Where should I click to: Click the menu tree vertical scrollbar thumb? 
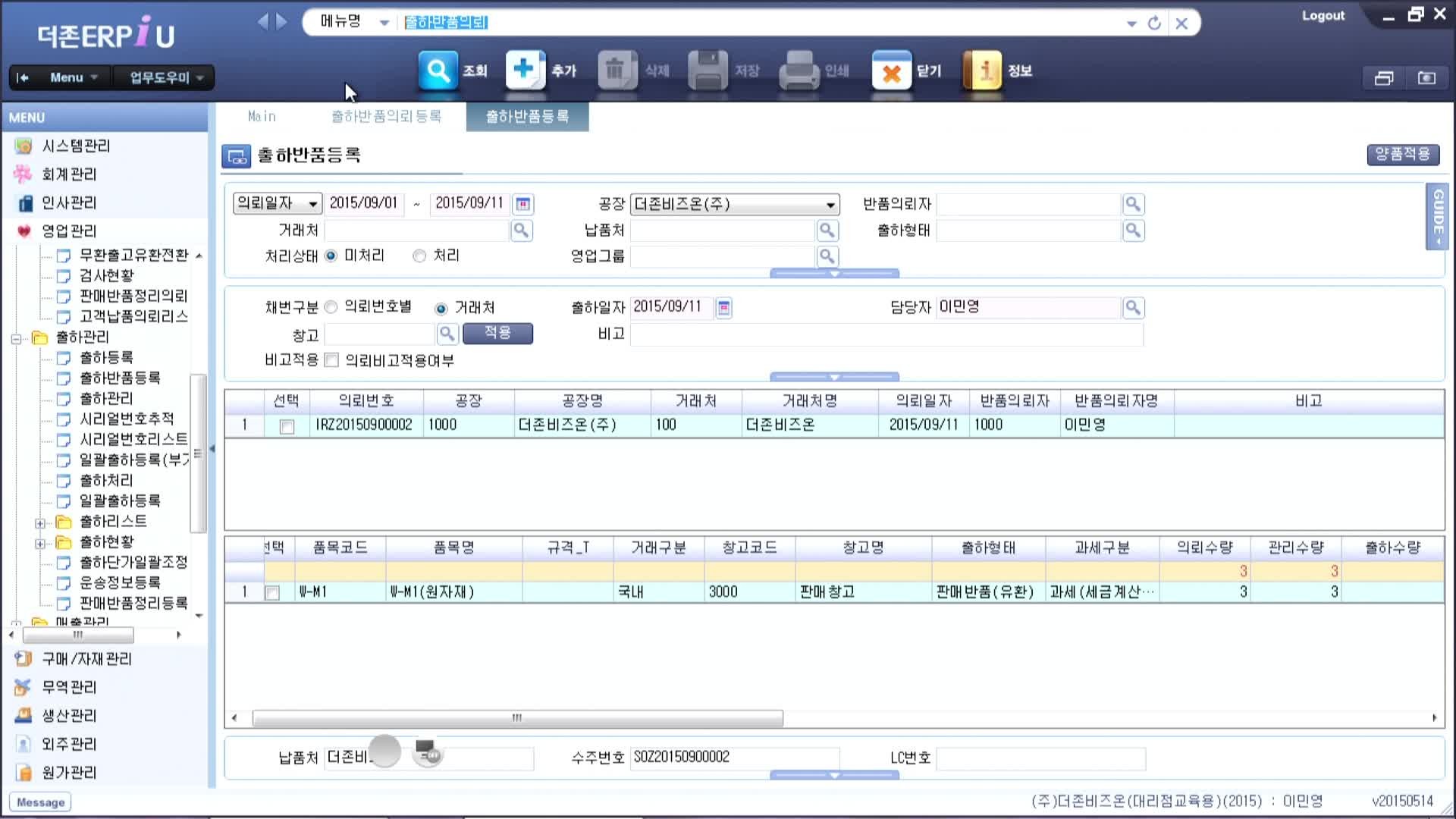197,453
